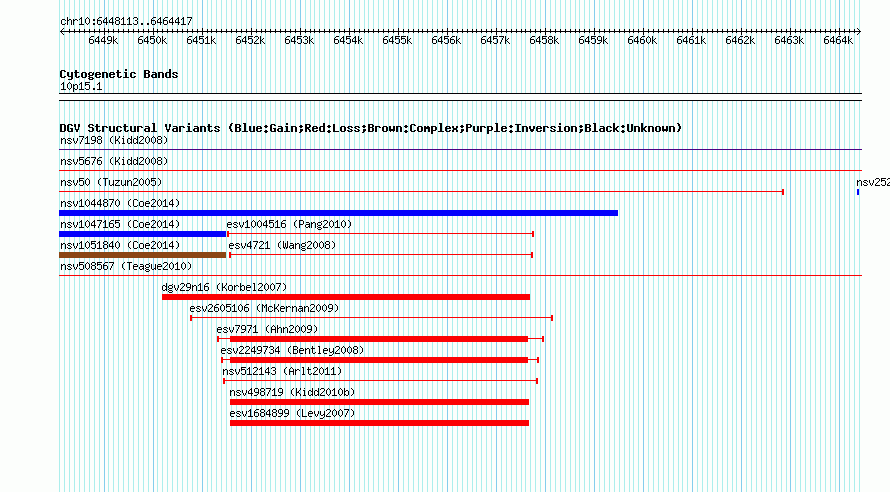Click the chr10:6448113..6464417 region label
This screenshot has width=890, height=492.
[x=126, y=22]
